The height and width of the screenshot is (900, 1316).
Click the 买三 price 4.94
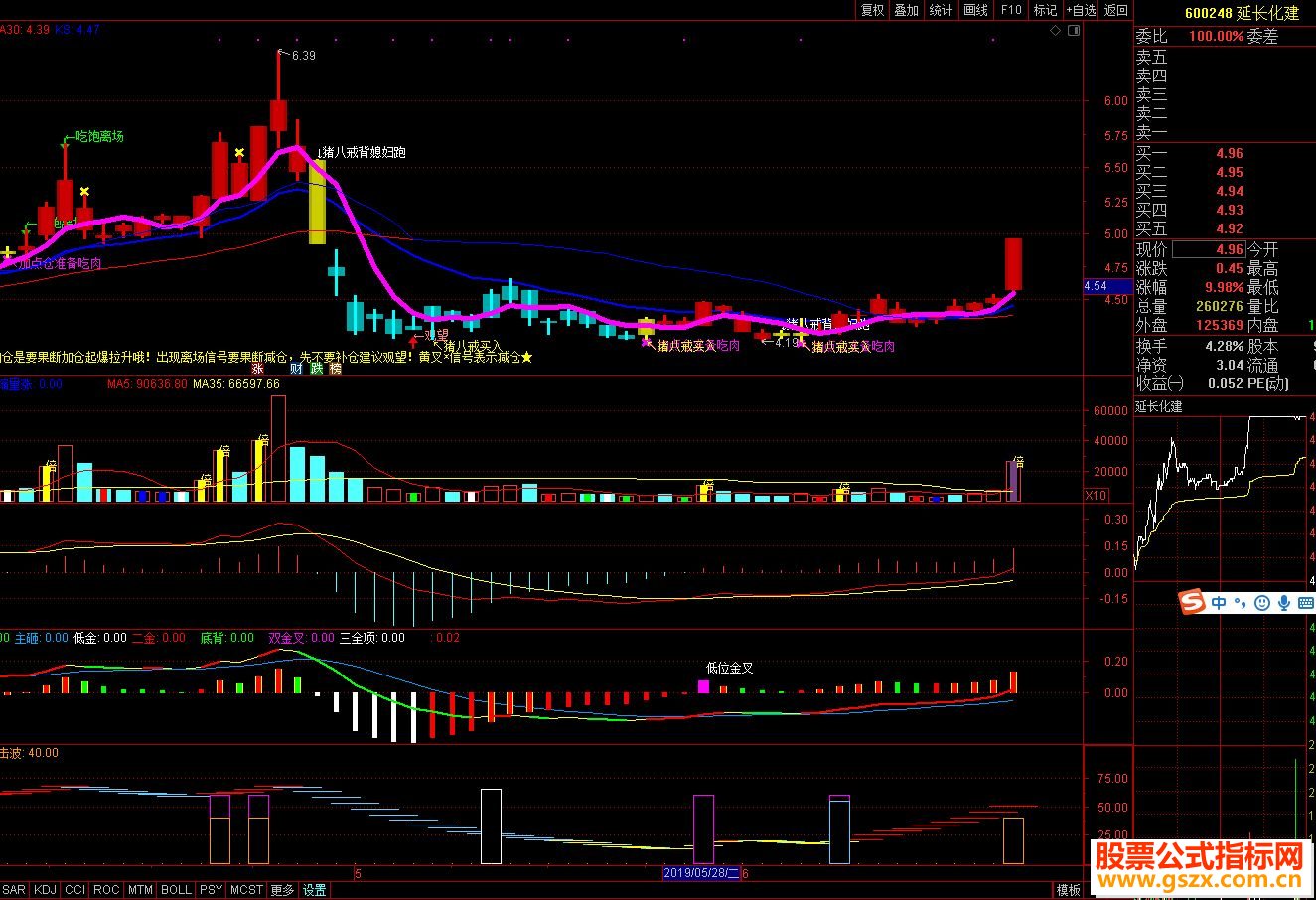tap(1229, 192)
